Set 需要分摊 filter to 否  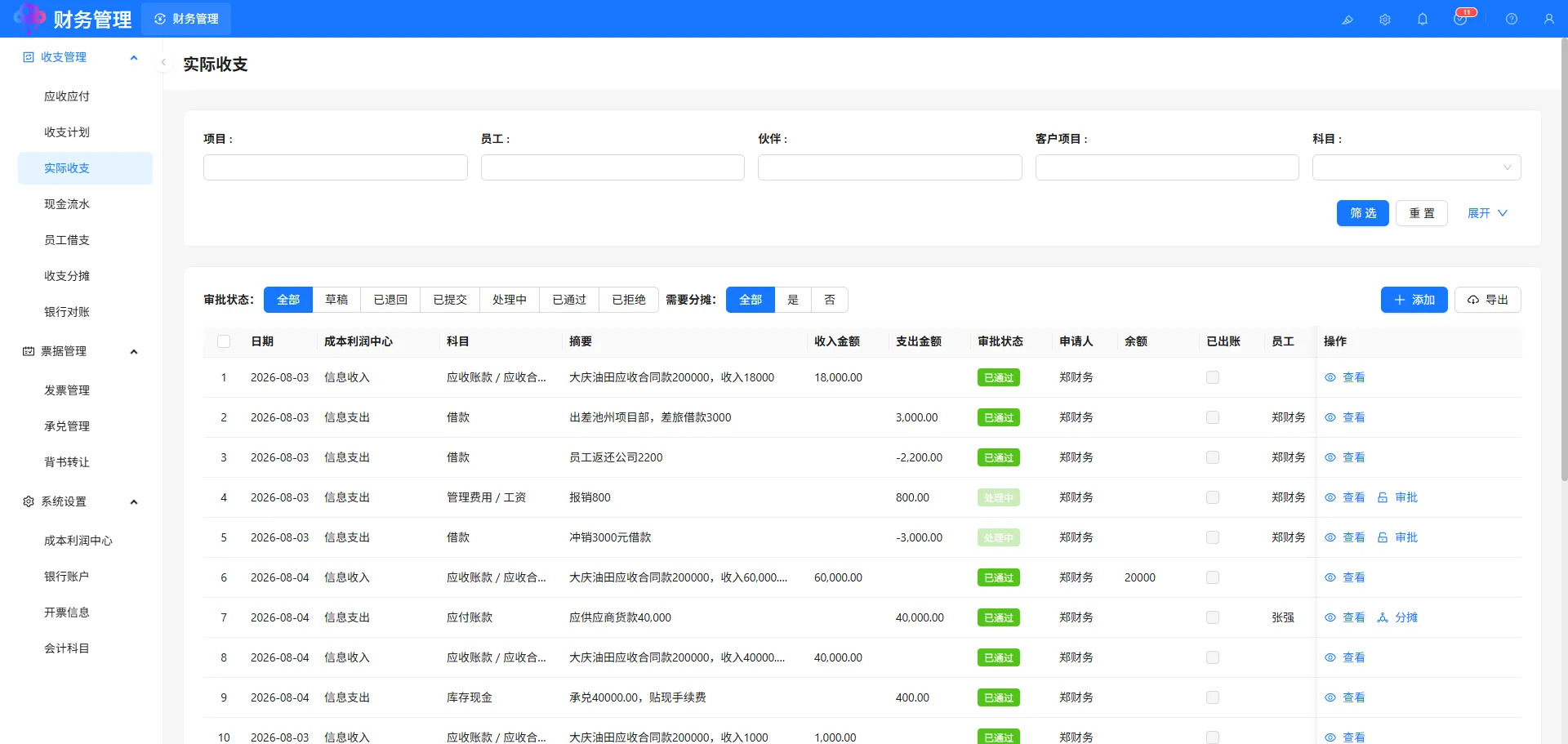pyautogui.click(x=830, y=300)
